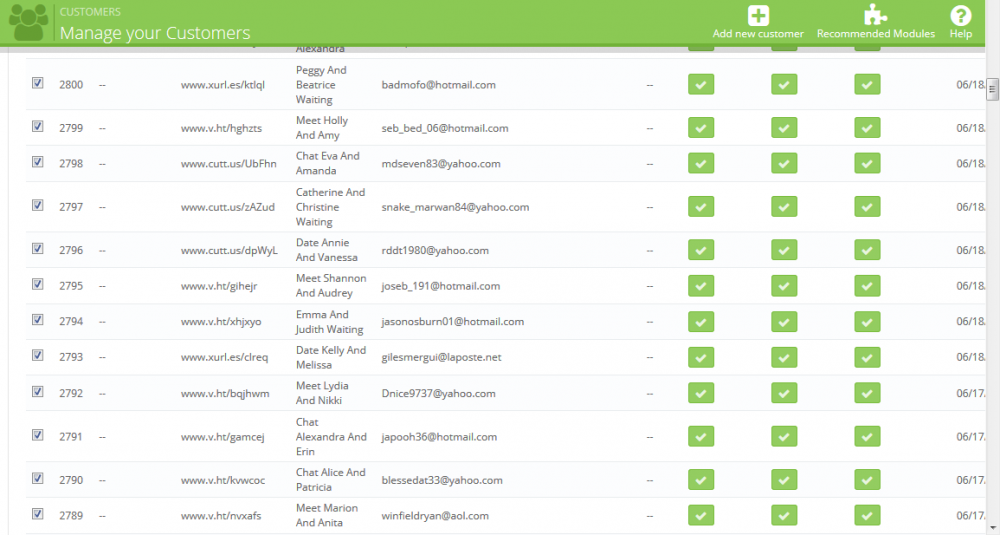Screen dimensions: 1000x535
Task: Uncheck selection box for customer 2791
Action: pyautogui.click(x=38, y=435)
